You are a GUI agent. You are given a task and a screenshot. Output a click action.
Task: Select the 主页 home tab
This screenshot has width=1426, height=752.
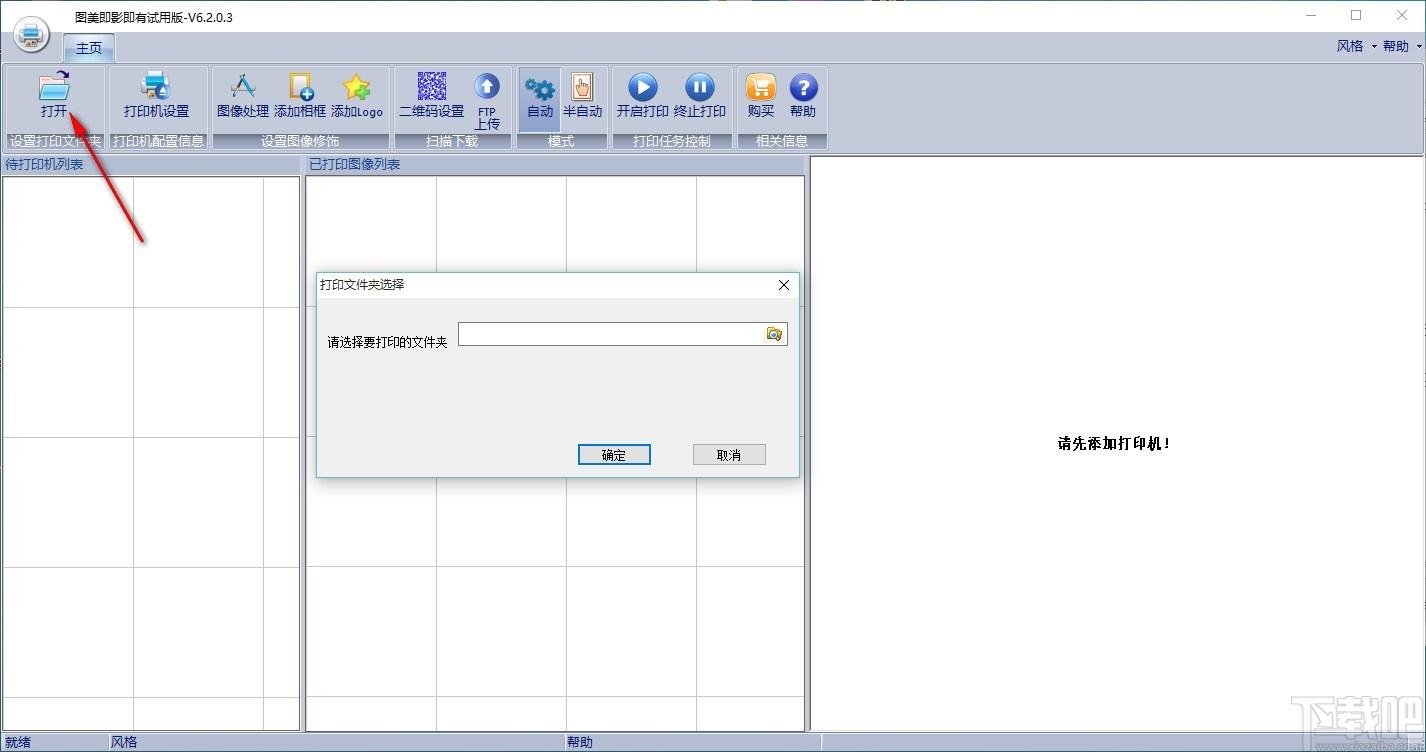tap(89, 48)
